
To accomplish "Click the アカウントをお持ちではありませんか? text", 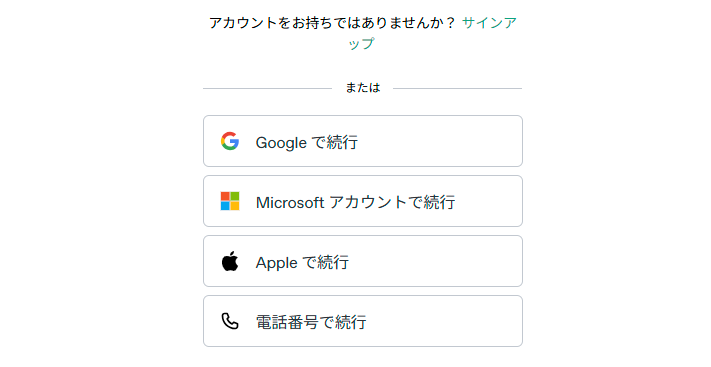I will click(x=332, y=23).
